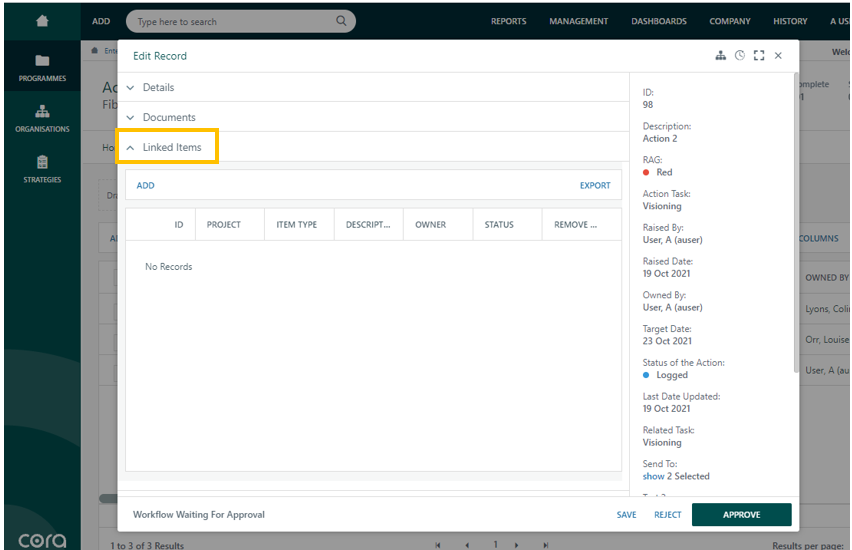Click the side panel scrollbar

click(795, 223)
